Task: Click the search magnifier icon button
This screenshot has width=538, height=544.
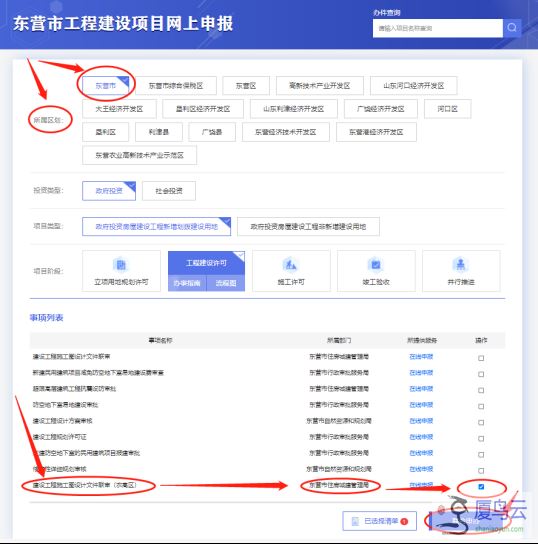Action: pyautogui.click(x=512, y=28)
